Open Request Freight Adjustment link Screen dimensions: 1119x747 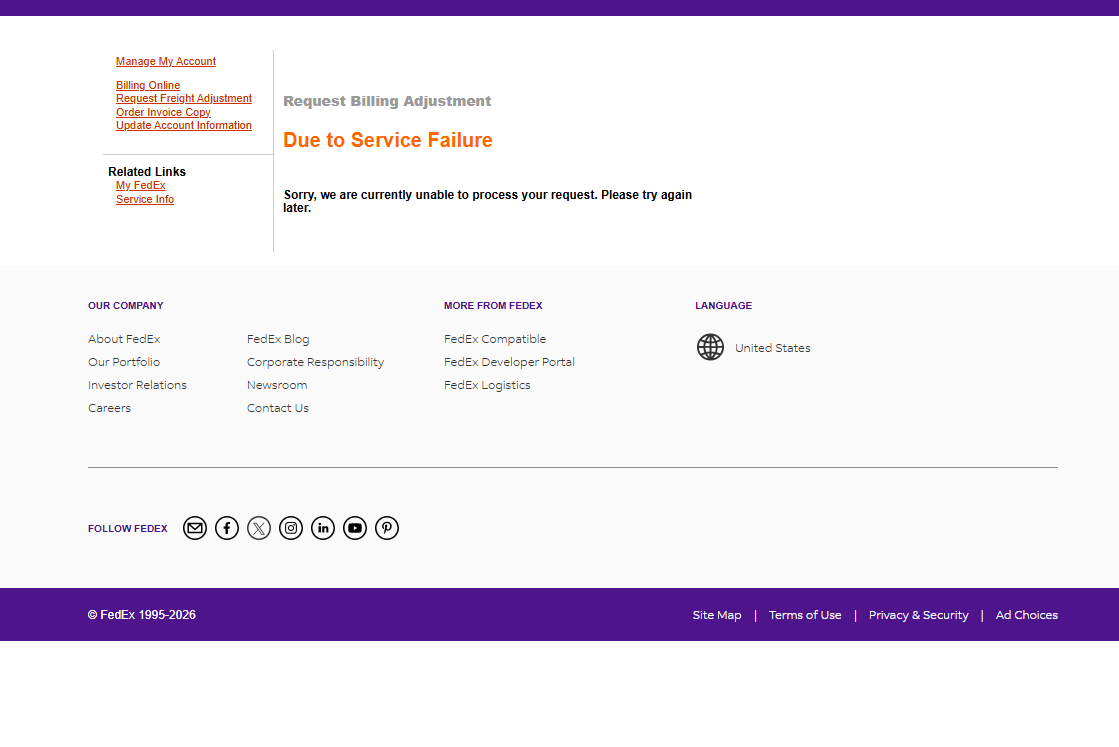(183, 98)
